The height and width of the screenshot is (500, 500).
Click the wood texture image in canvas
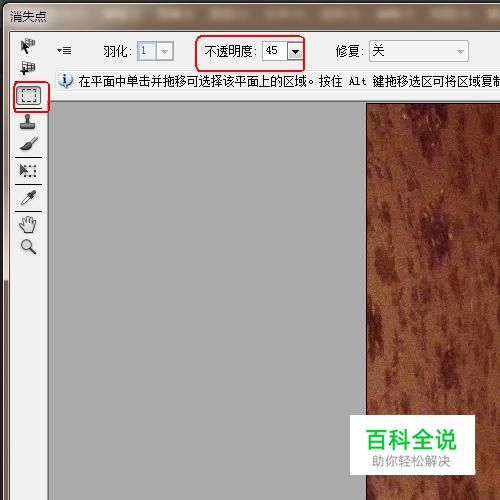[x=433, y=302]
